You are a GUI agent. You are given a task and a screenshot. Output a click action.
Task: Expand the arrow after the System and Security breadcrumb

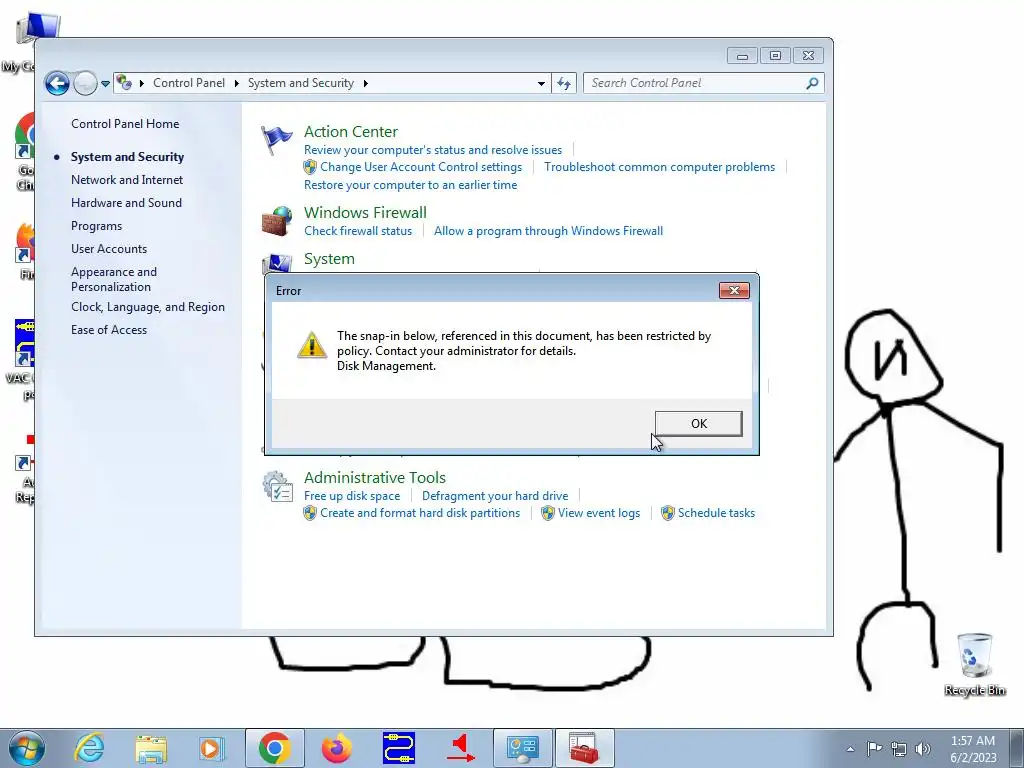coord(365,83)
